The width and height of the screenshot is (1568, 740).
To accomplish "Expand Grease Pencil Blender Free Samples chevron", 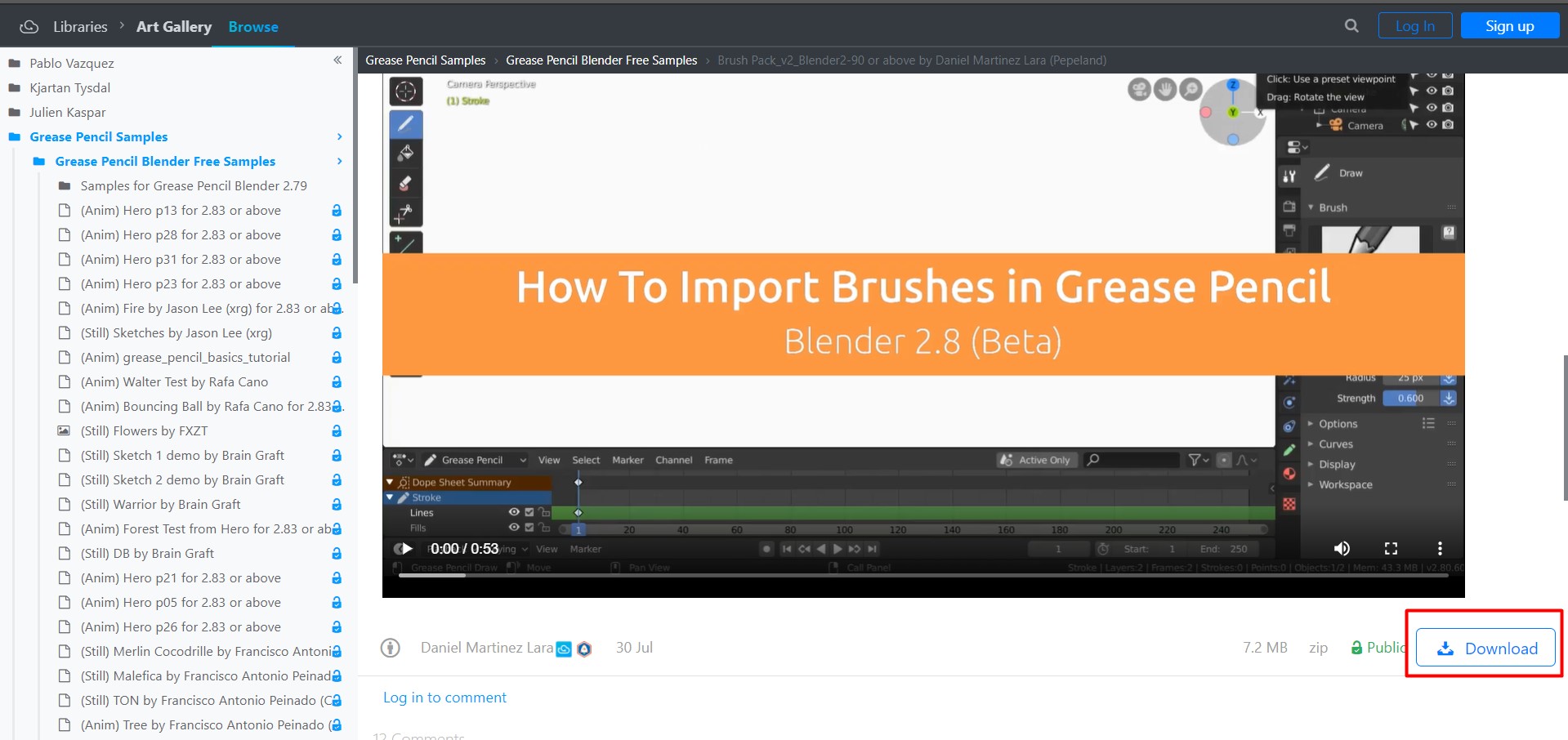I will click(x=339, y=161).
